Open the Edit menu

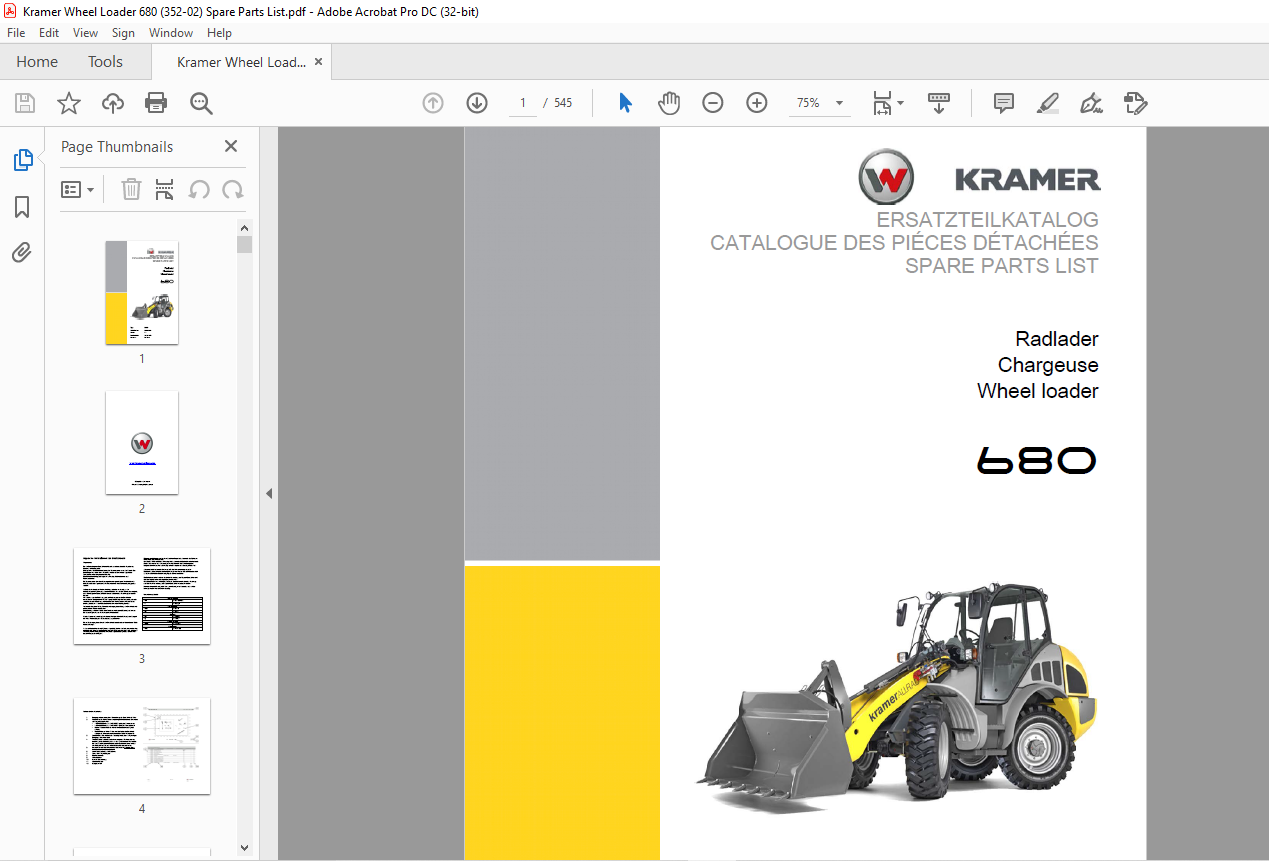[x=49, y=33]
